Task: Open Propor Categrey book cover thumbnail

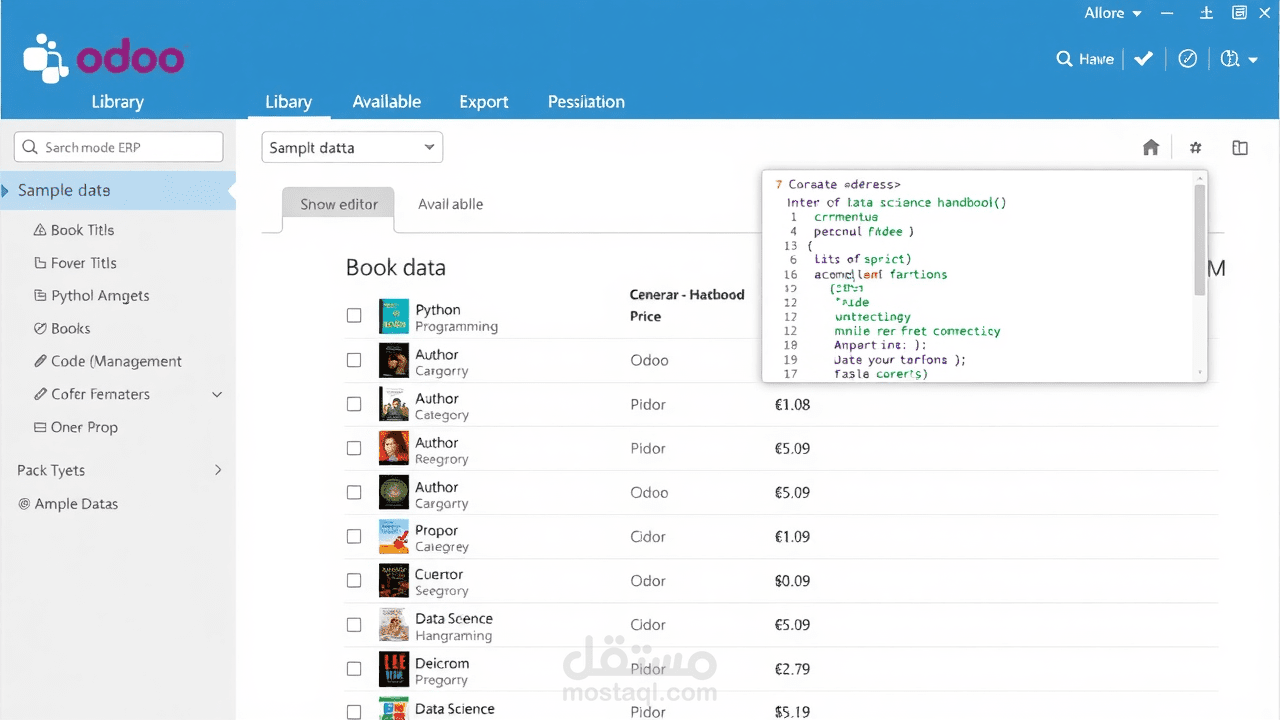Action: point(394,537)
